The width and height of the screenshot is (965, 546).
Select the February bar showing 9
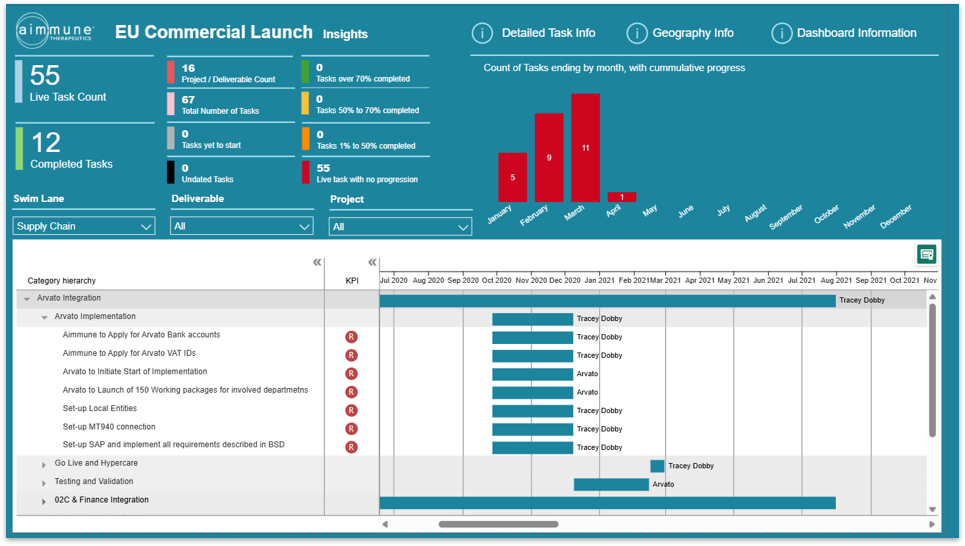click(549, 158)
